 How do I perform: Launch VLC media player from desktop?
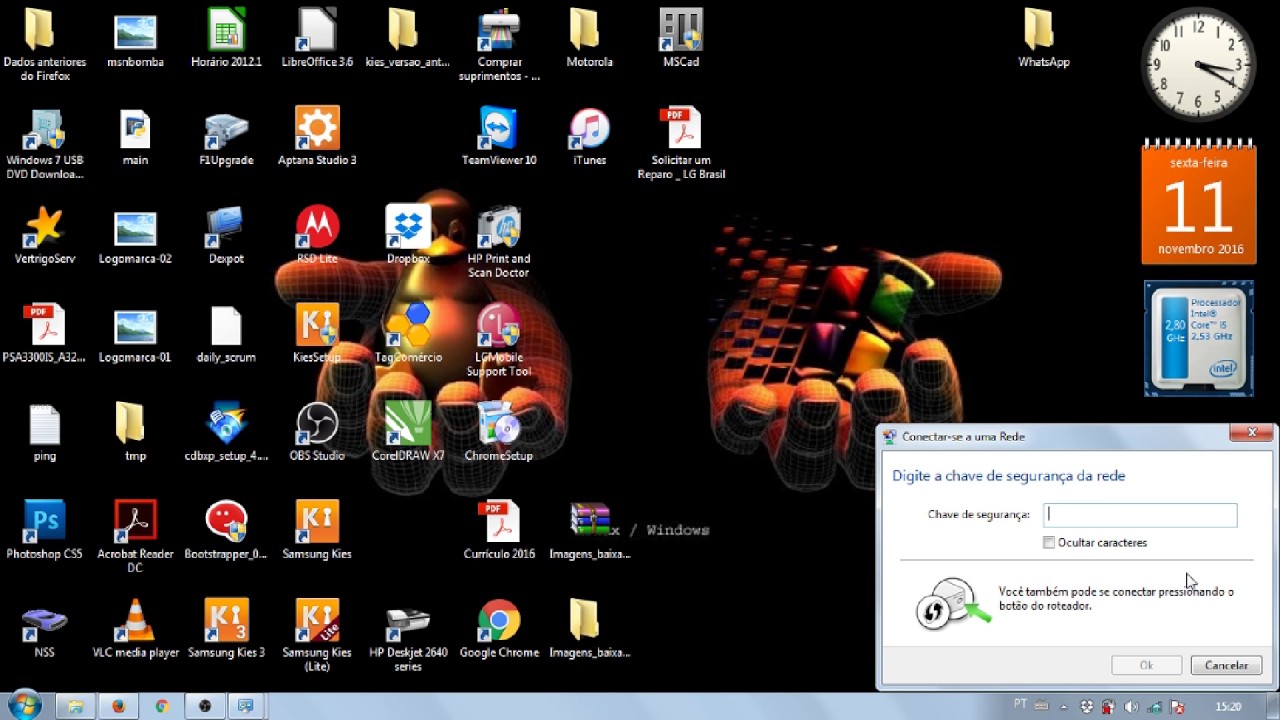[x=135, y=628]
